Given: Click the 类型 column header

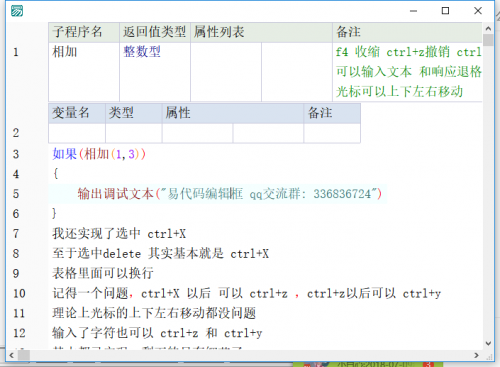Looking at the screenshot, I should (x=134, y=113).
